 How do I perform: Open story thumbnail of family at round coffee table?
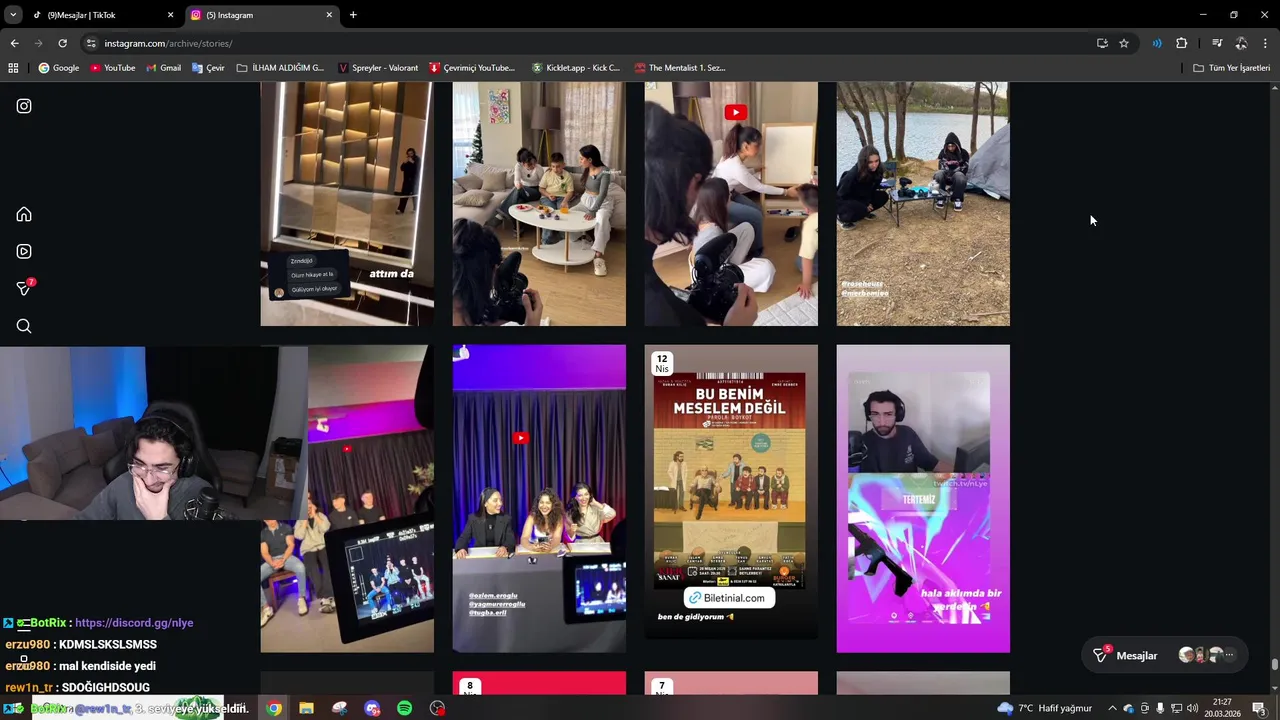click(539, 204)
